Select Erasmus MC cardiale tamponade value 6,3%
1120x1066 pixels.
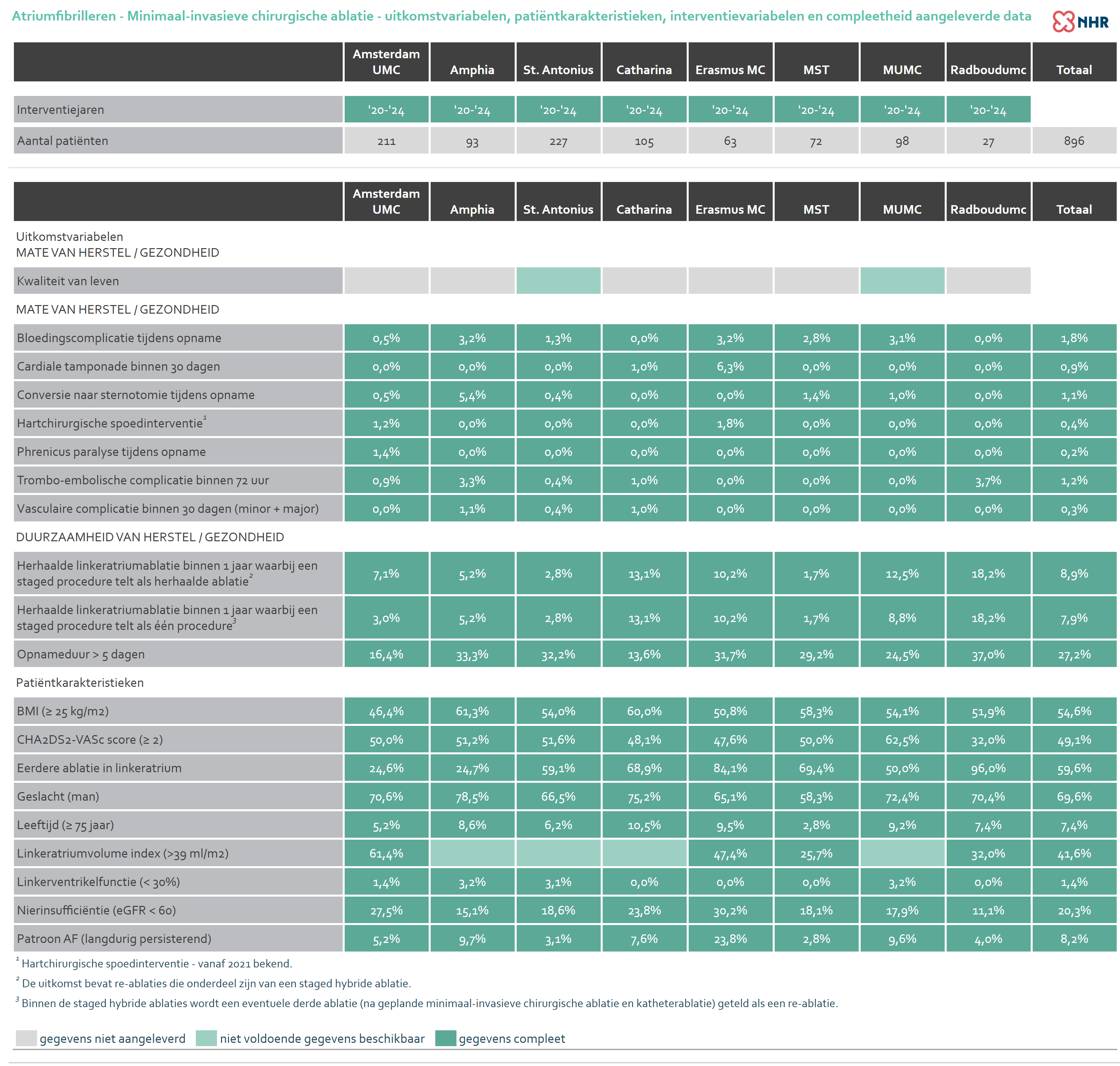coord(730,367)
